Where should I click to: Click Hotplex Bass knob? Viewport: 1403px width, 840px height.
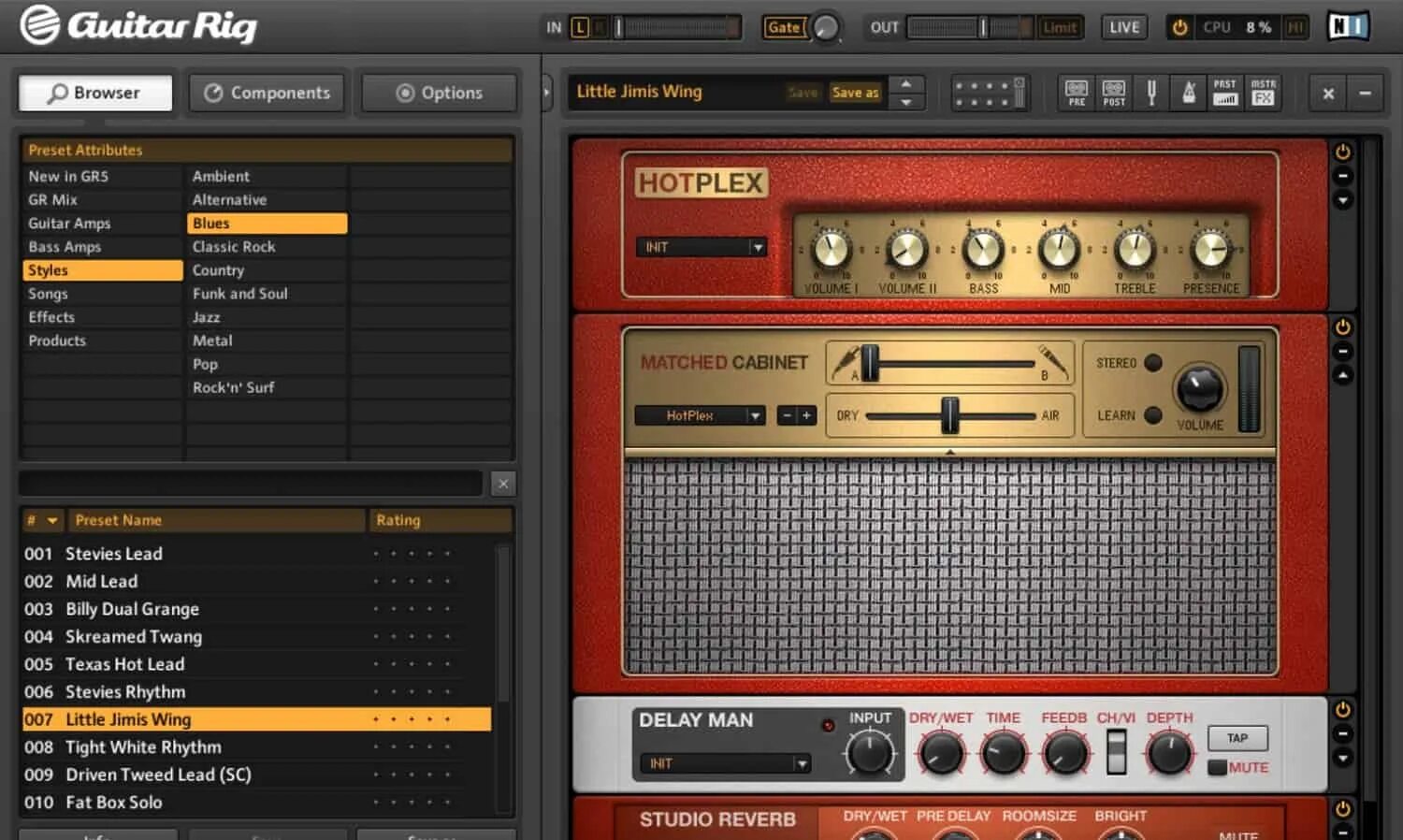(983, 250)
